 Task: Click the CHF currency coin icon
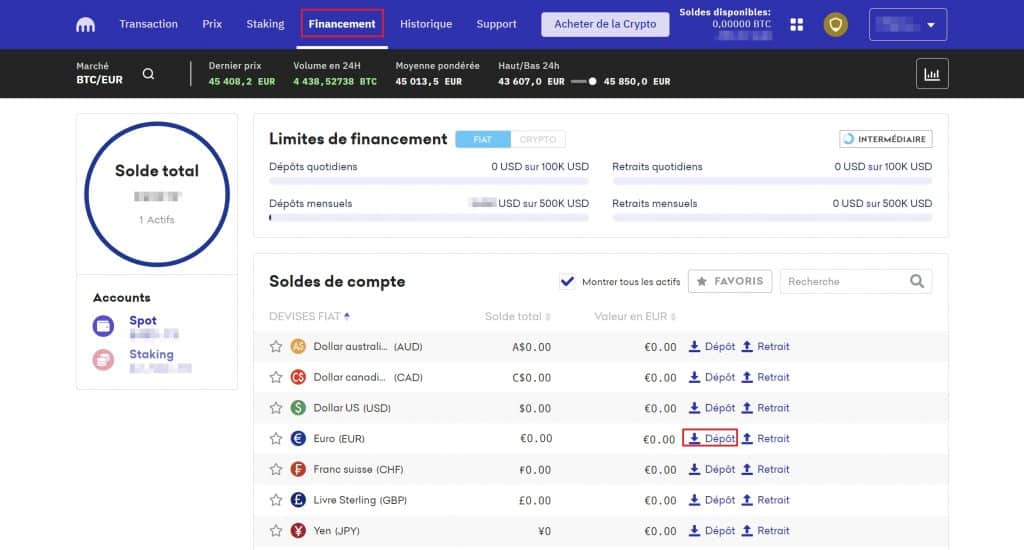[298, 470]
